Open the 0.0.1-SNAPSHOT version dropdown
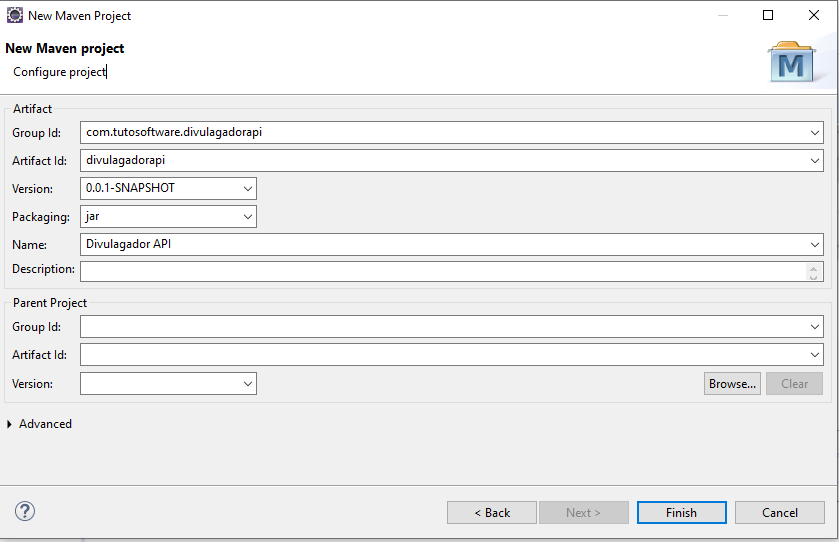 click(x=248, y=188)
